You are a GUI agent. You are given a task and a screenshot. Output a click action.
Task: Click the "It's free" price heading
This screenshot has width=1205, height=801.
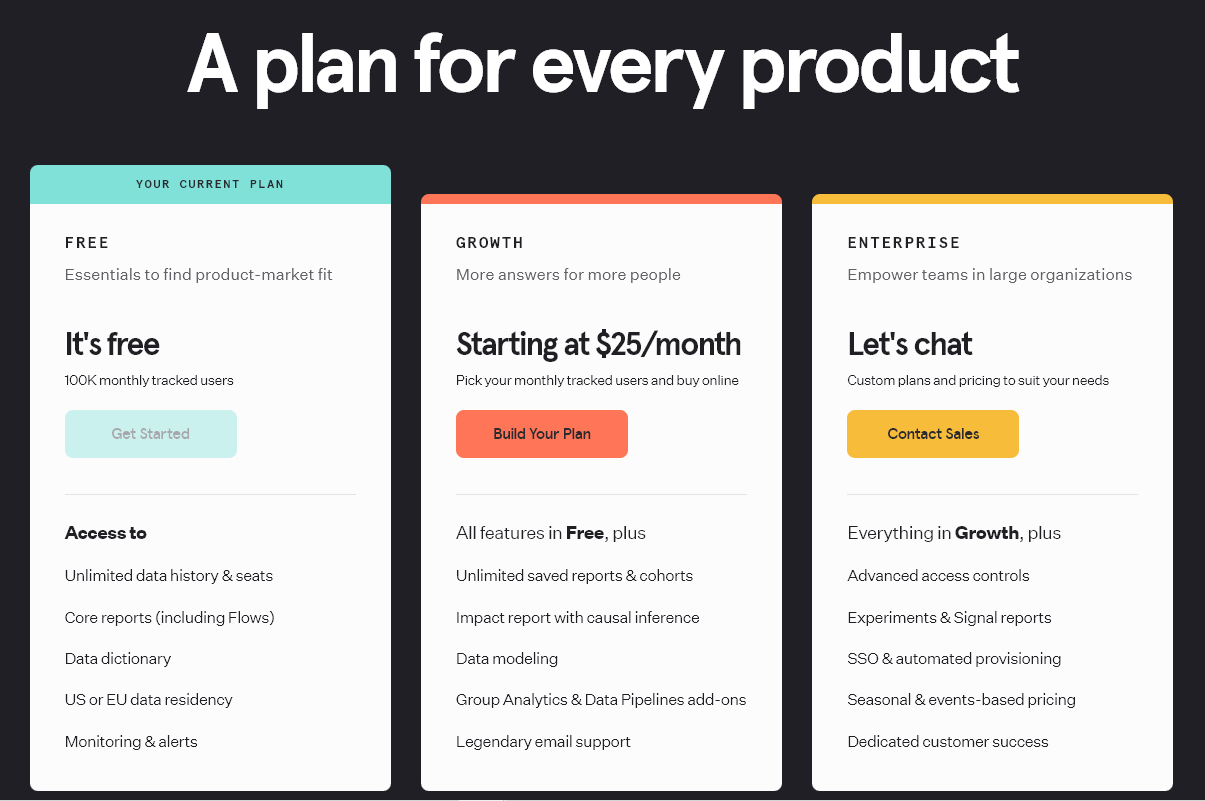[x=112, y=344]
